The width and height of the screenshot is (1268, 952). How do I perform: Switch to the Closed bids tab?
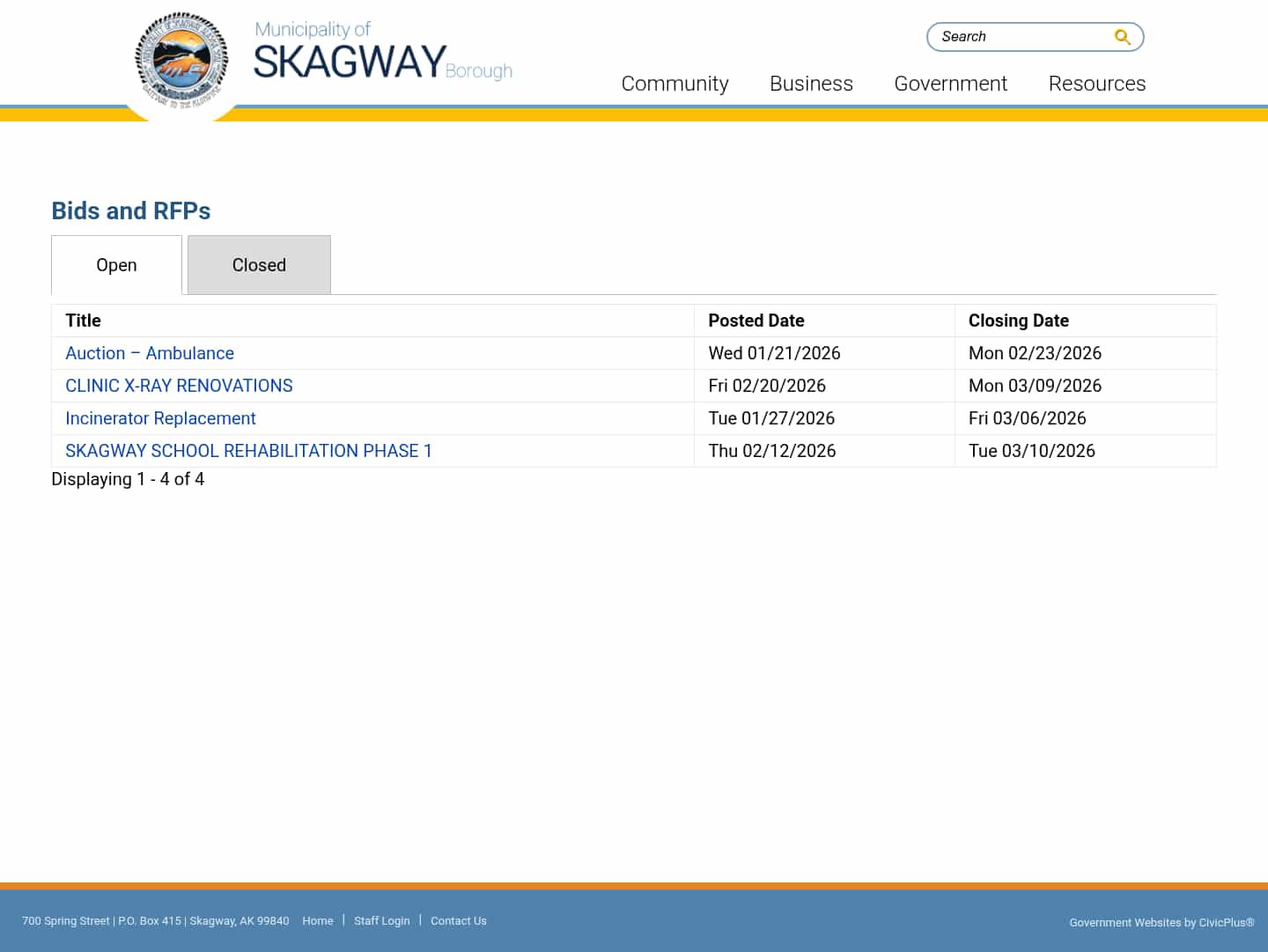point(259,264)
